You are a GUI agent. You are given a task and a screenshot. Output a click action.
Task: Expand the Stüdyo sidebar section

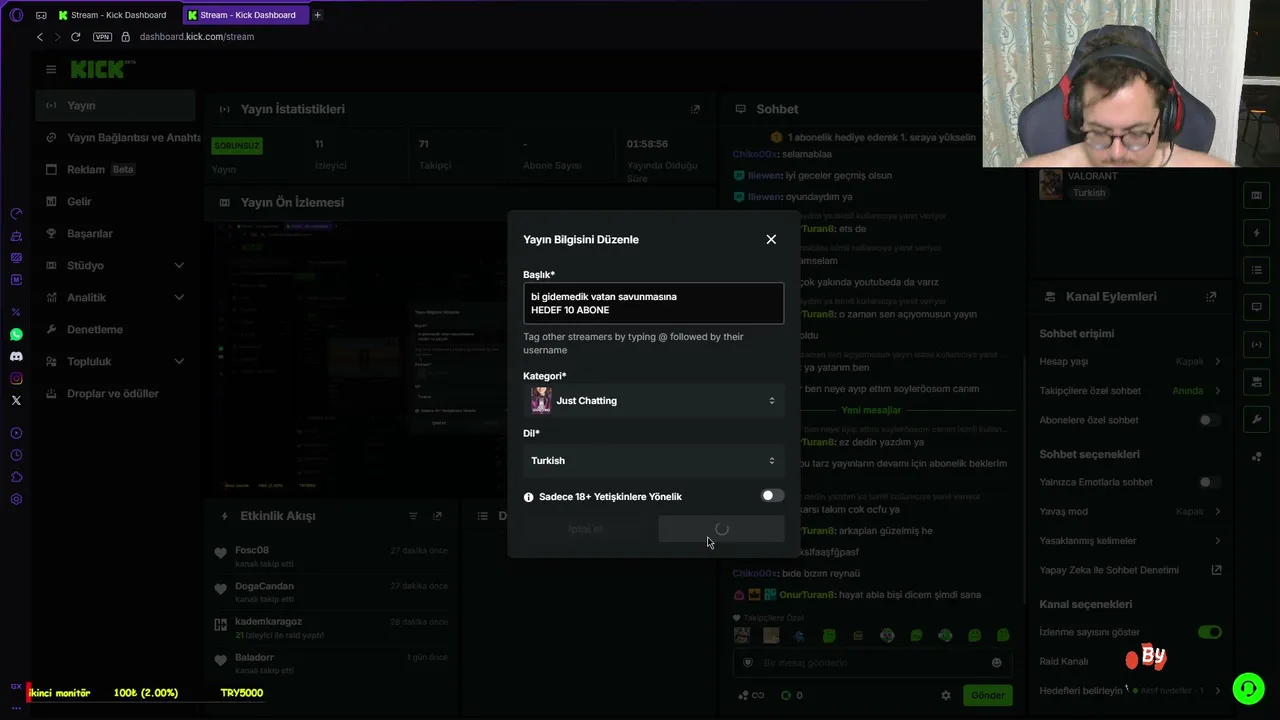(115, 265)
